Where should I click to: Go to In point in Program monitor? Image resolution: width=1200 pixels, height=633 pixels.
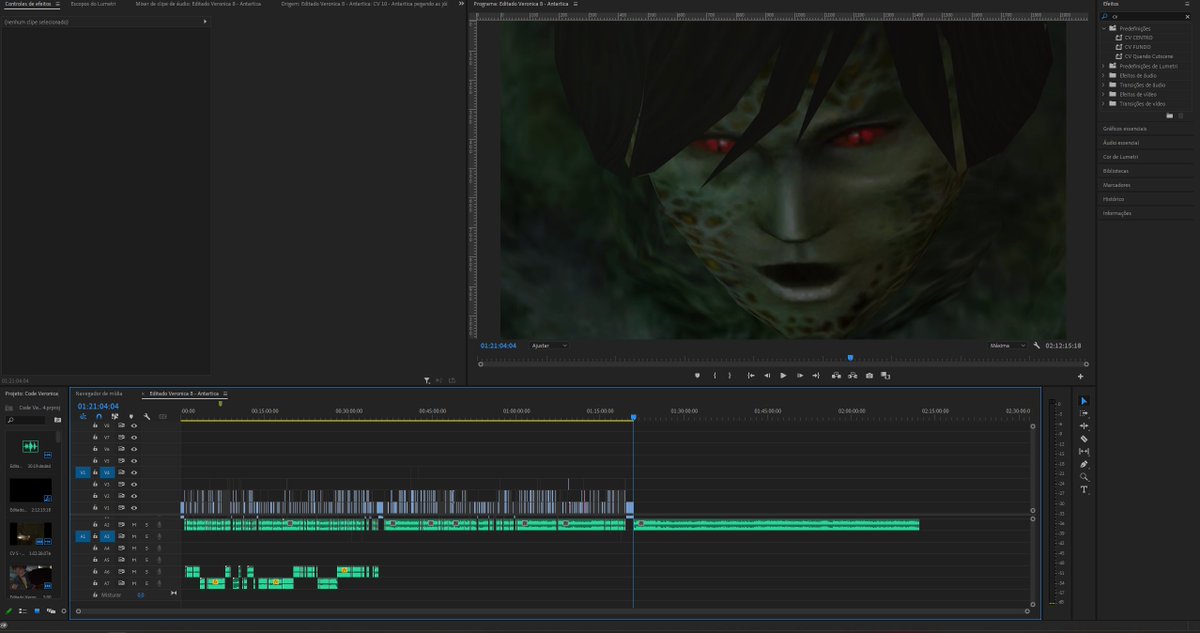pyautogui.click(x=751, y=376)
